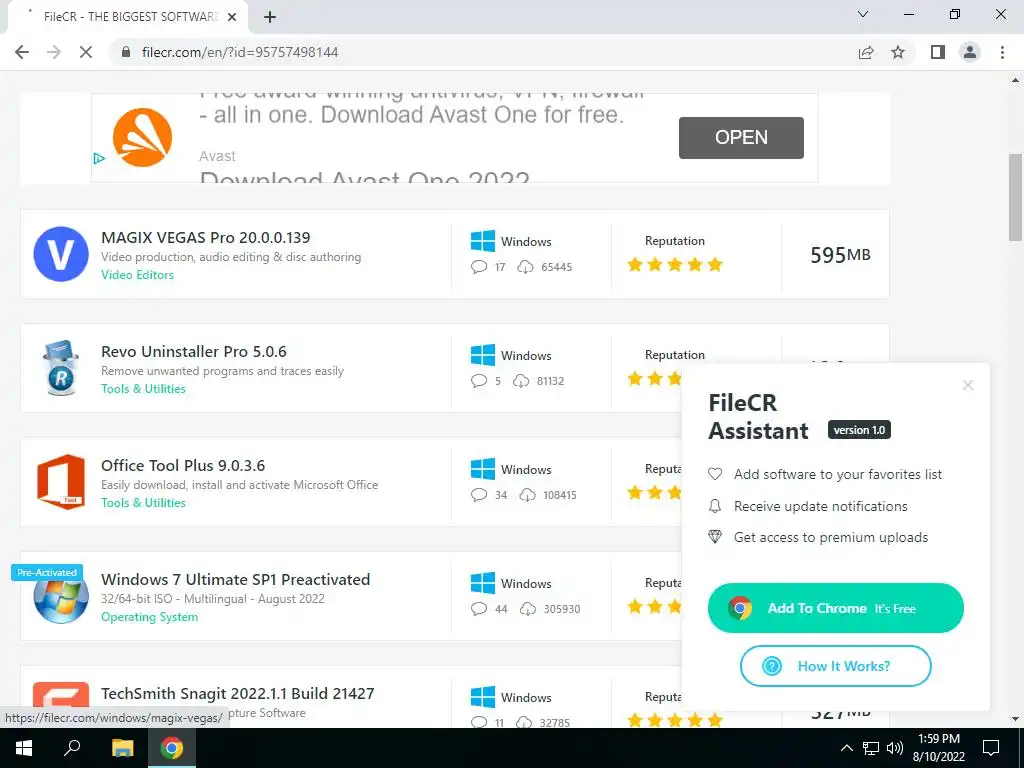Image resolution: width=1024 pixels, height=768 pixels.
Task: Click the Windows logo in MAGIX VEGAS row
Action: click(483, 241)
